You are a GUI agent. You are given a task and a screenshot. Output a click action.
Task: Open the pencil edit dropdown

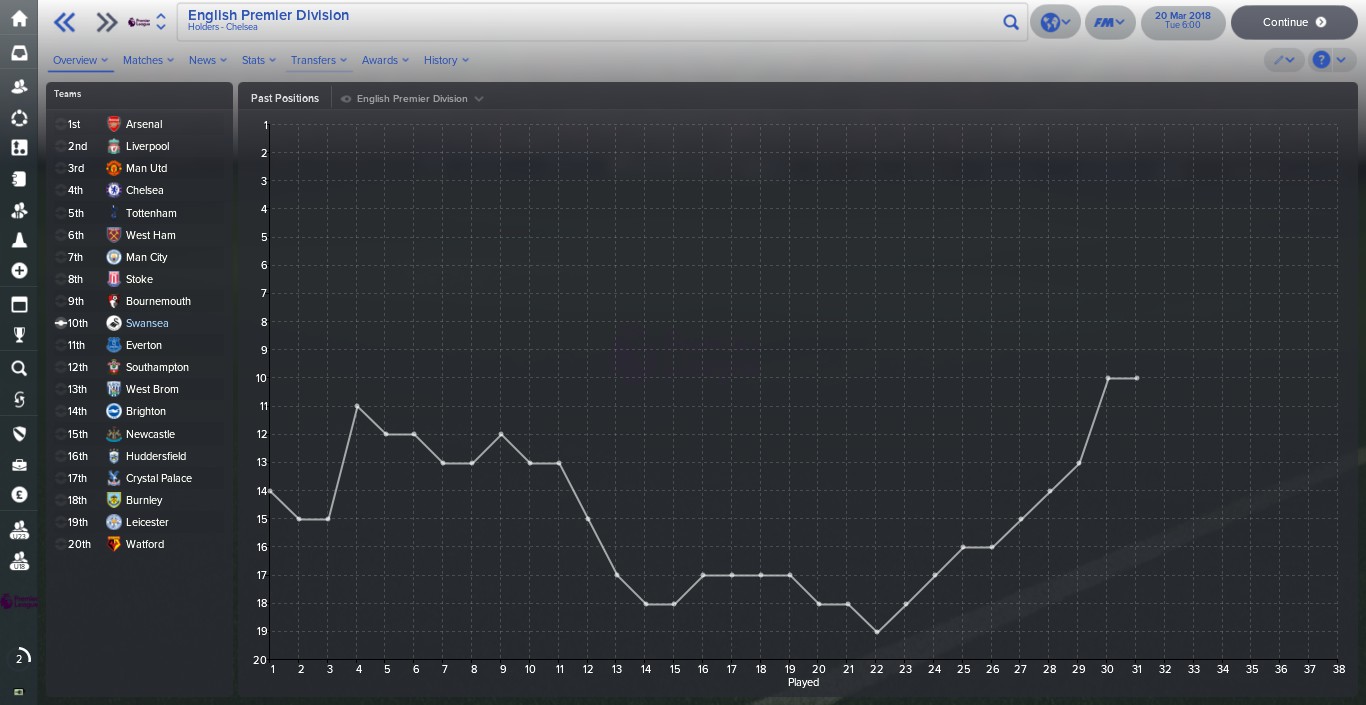pos(1284,60)
